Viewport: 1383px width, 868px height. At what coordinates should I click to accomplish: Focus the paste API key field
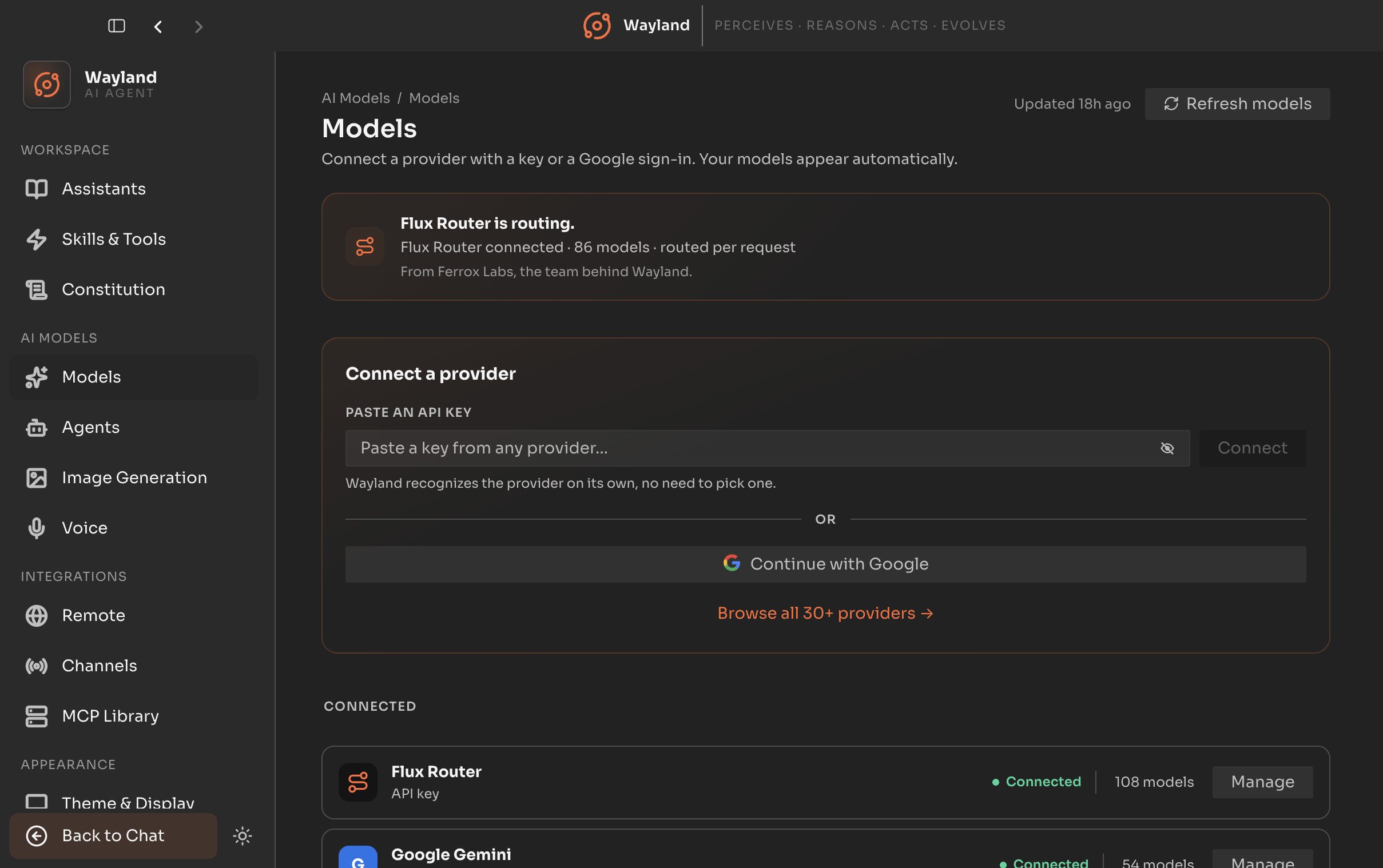coord(767,448)
